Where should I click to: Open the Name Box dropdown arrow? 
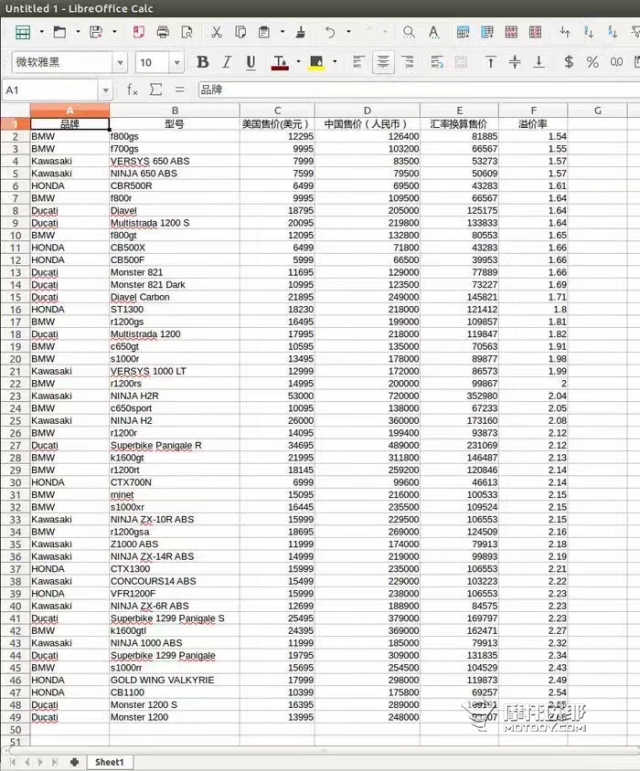tap(105, 90)
